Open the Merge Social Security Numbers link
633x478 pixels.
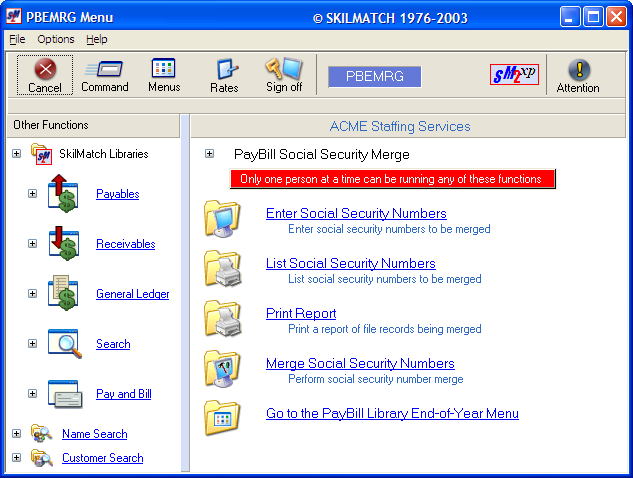360,363
